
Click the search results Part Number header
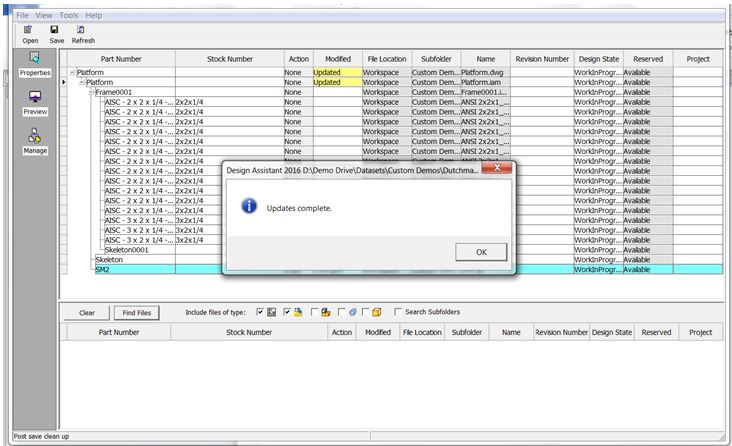tap(119, 332)
